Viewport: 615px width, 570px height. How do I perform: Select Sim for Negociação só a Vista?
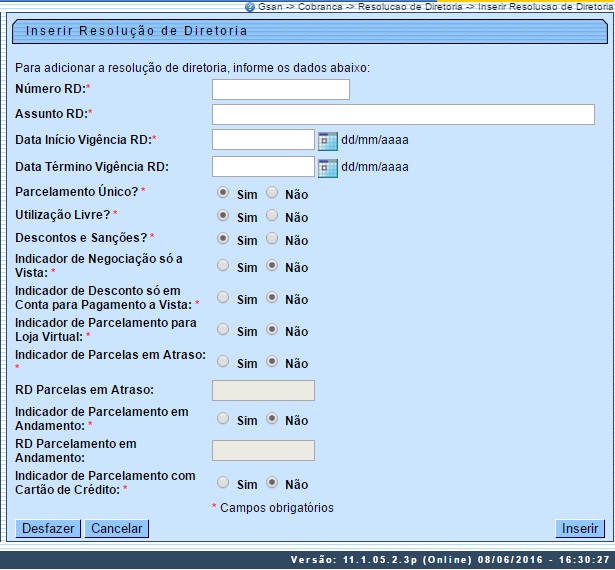pyautogui.click(x=223, y=266)
